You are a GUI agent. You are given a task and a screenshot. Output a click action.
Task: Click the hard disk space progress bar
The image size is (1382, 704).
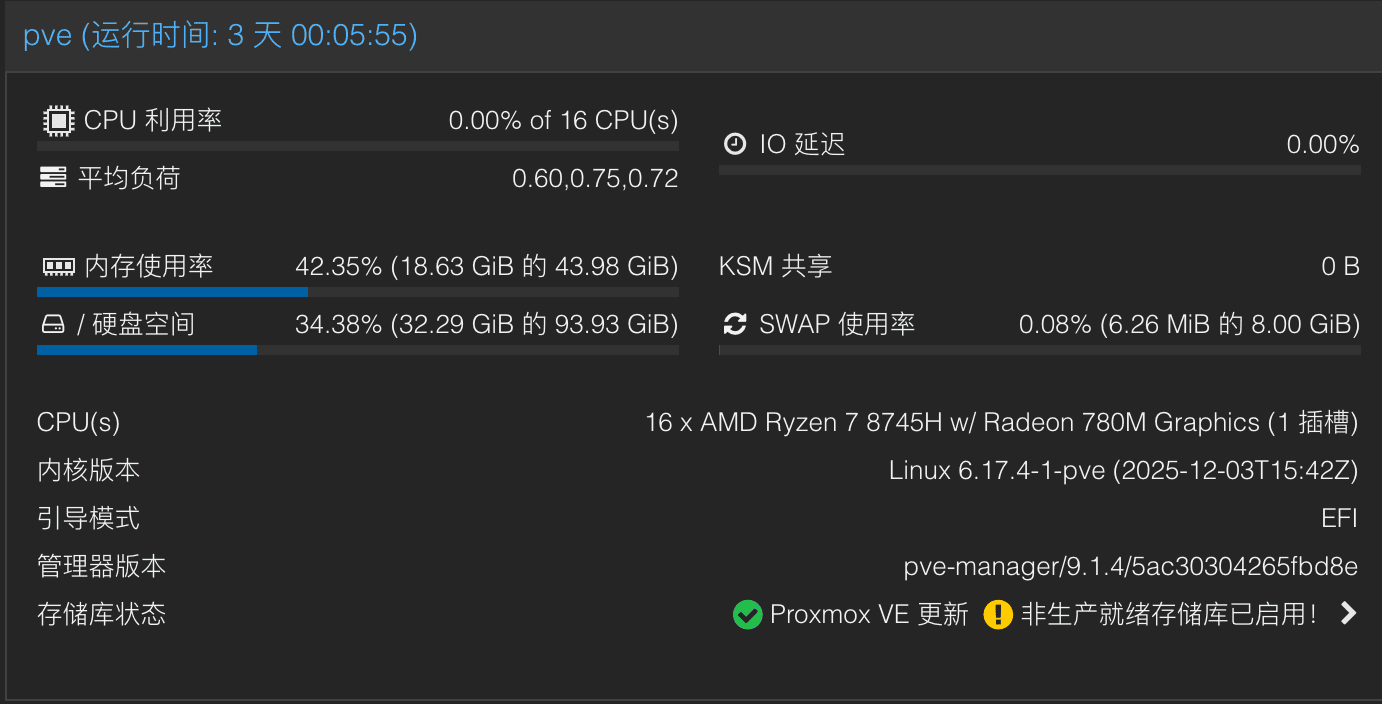point(357,350)
